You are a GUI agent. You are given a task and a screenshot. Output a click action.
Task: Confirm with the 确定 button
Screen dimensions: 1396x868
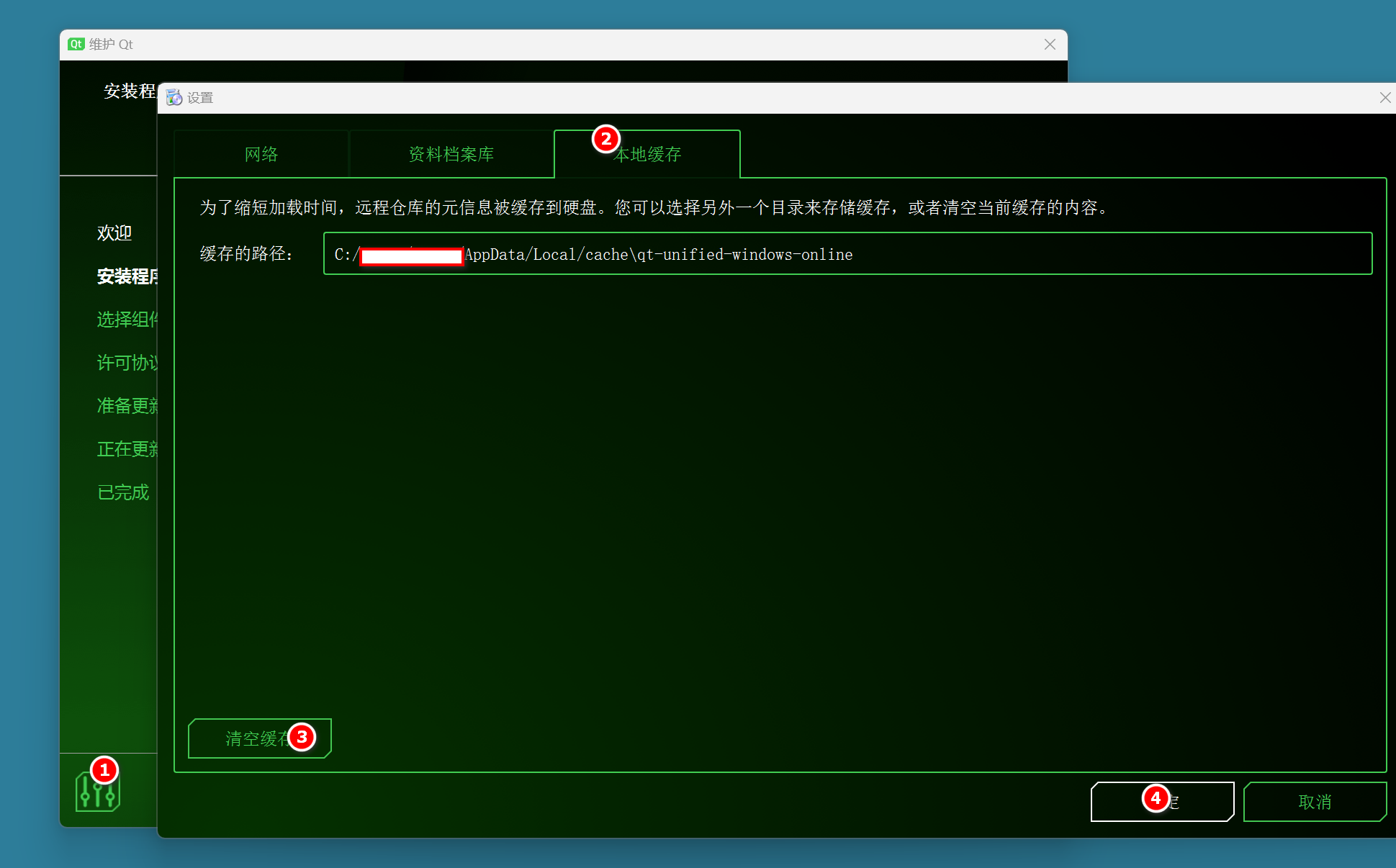(1161, 801)
